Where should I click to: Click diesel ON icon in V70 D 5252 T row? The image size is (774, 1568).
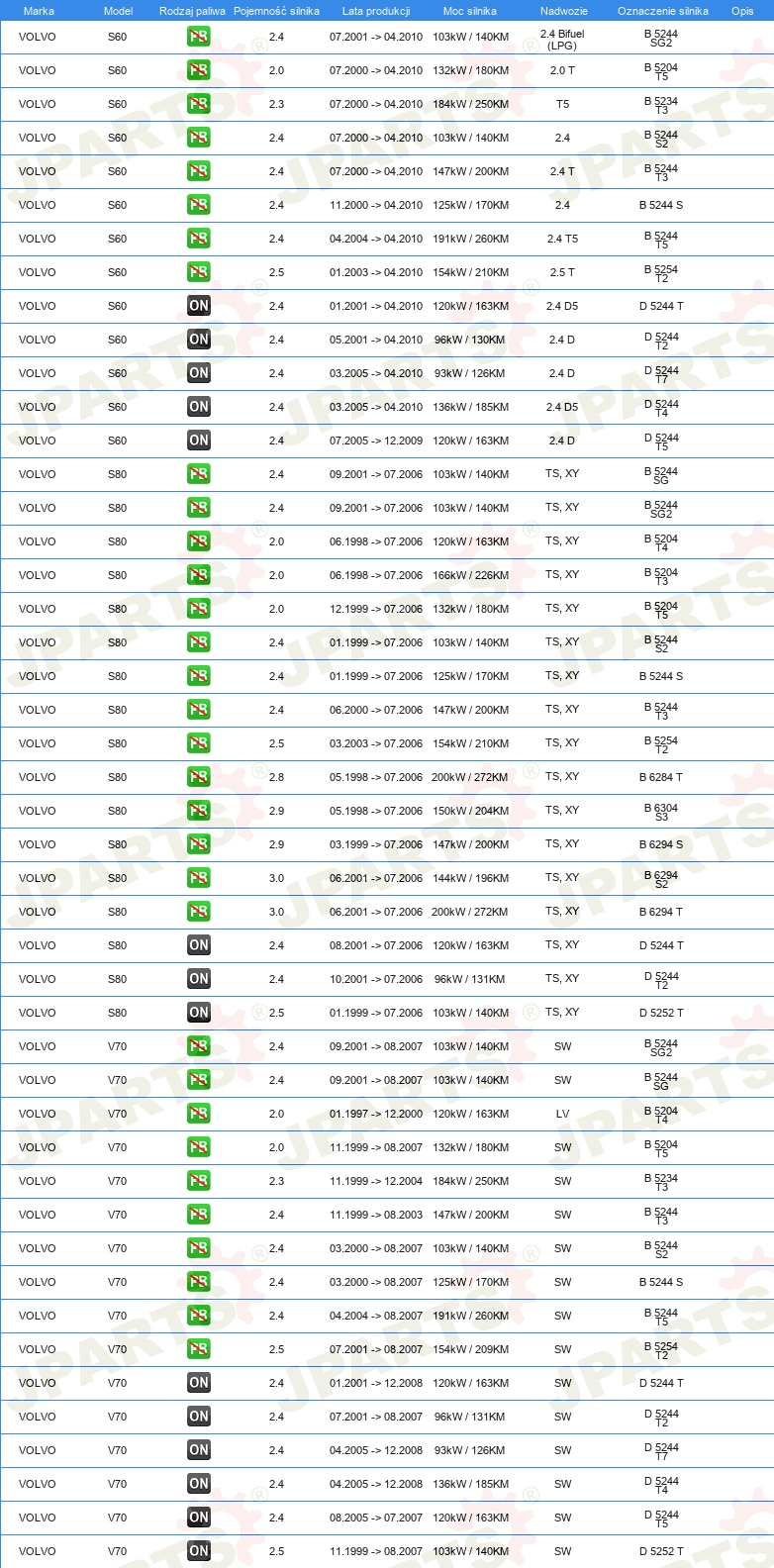pos(199,1551)
